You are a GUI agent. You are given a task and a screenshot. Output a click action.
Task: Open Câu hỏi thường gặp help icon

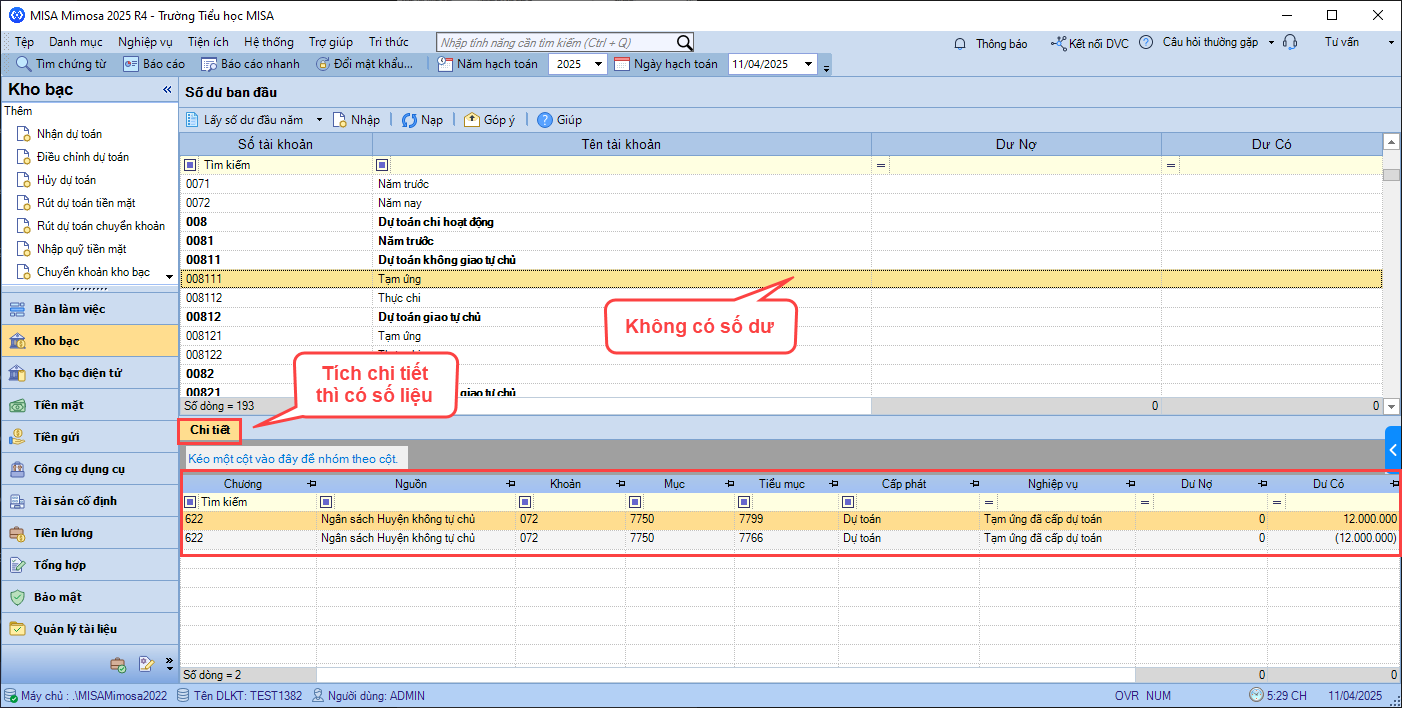[x=1146, y=43]
